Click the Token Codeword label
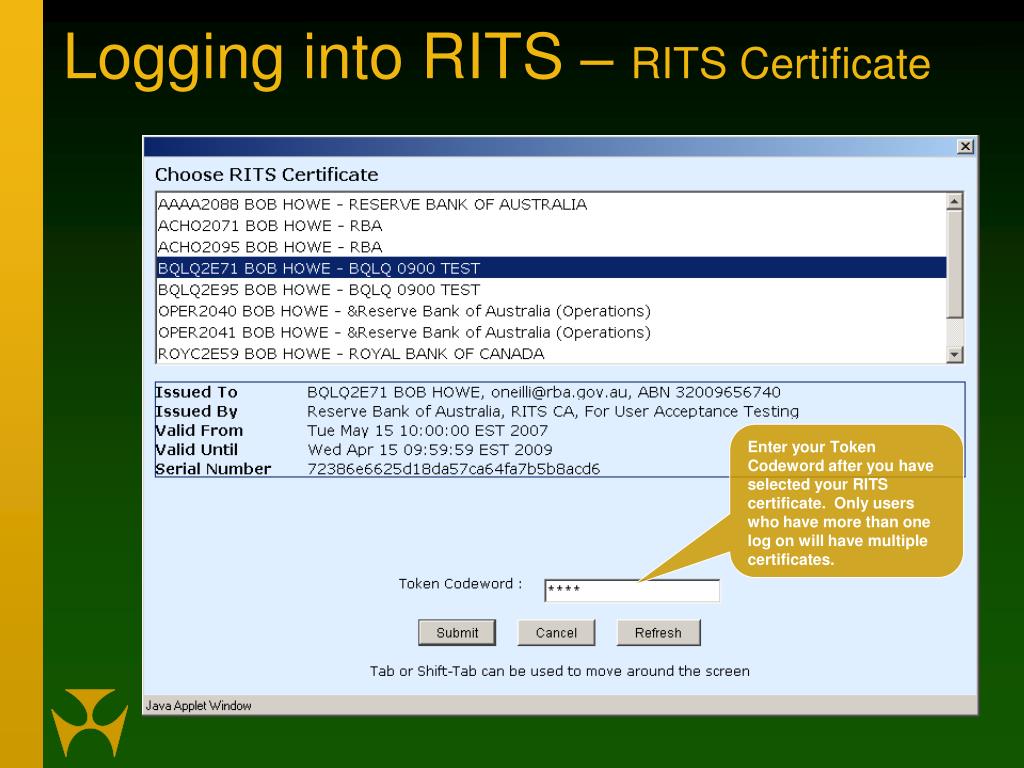This screenshot has height=768, width=1024. (460, 584)
